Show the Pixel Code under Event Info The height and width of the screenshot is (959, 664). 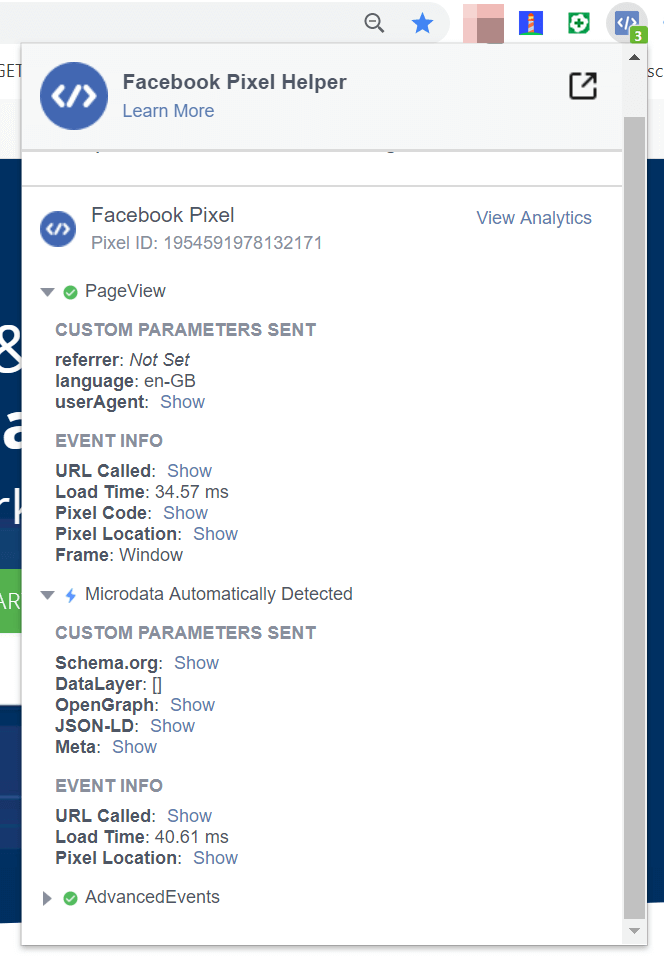click(x=185, y=512)
